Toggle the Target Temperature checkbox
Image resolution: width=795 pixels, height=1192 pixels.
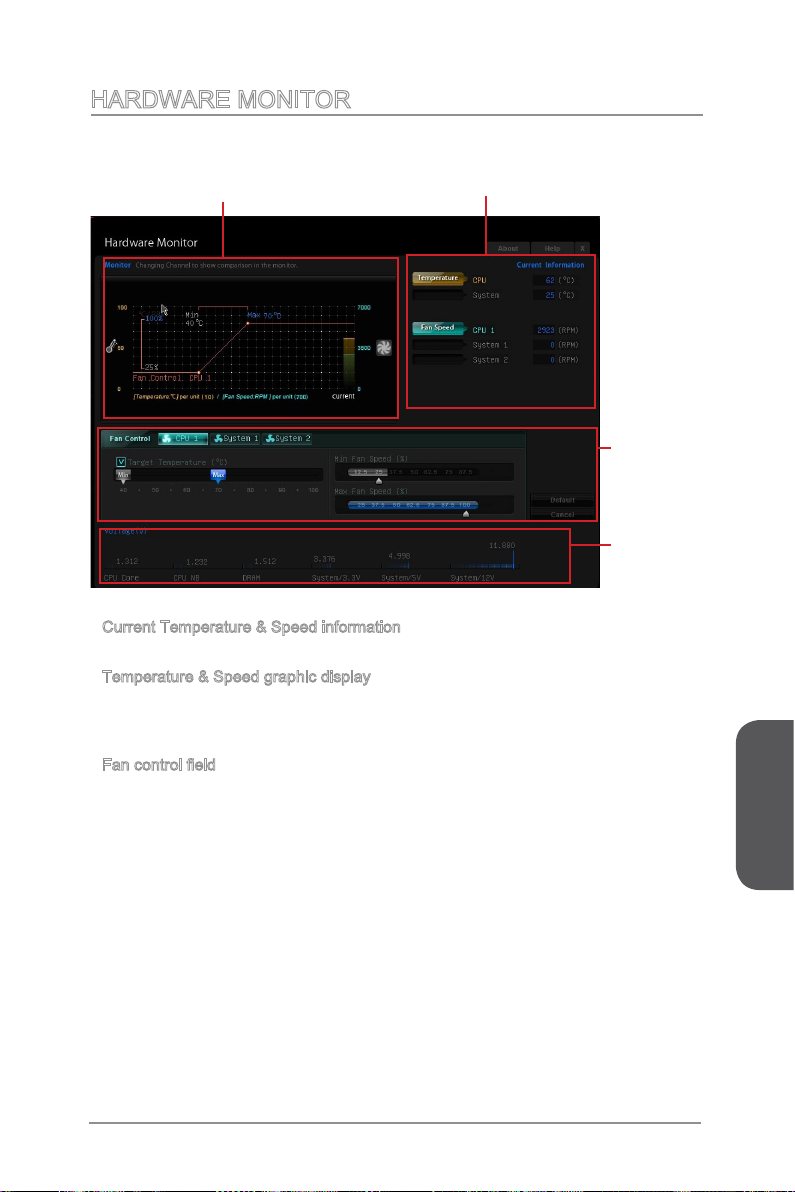(121, 462)
